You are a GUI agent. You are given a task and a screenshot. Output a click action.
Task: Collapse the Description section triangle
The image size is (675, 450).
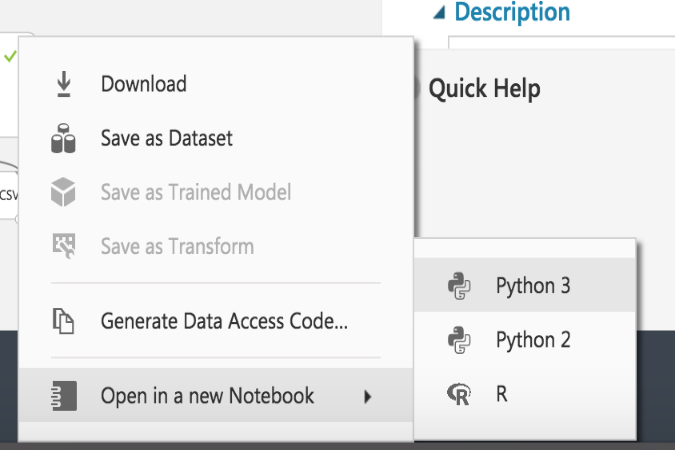point(439,13)
